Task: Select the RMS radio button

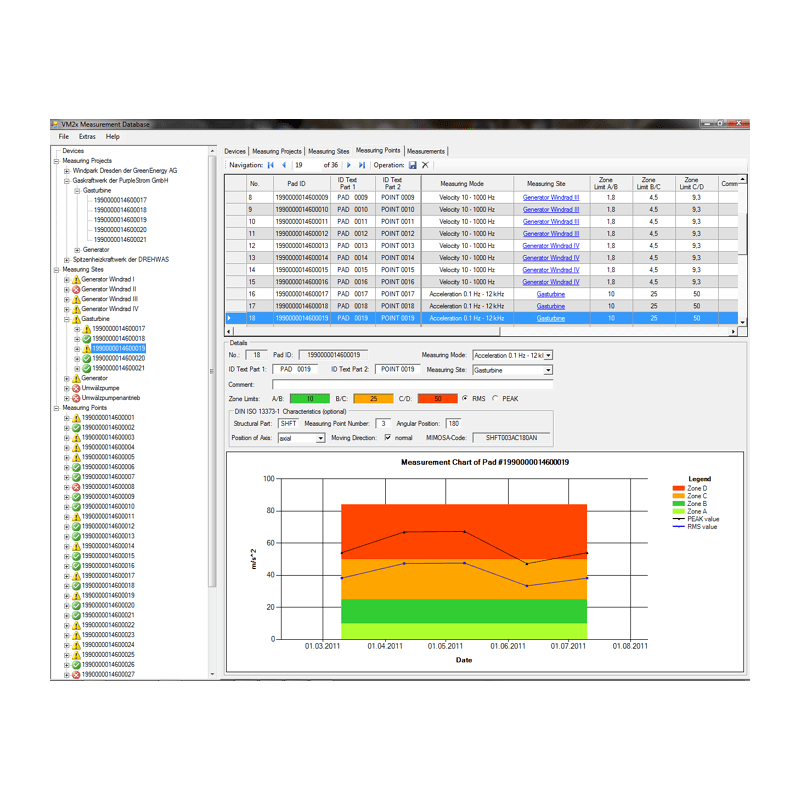Action: [x=465, y=398]
